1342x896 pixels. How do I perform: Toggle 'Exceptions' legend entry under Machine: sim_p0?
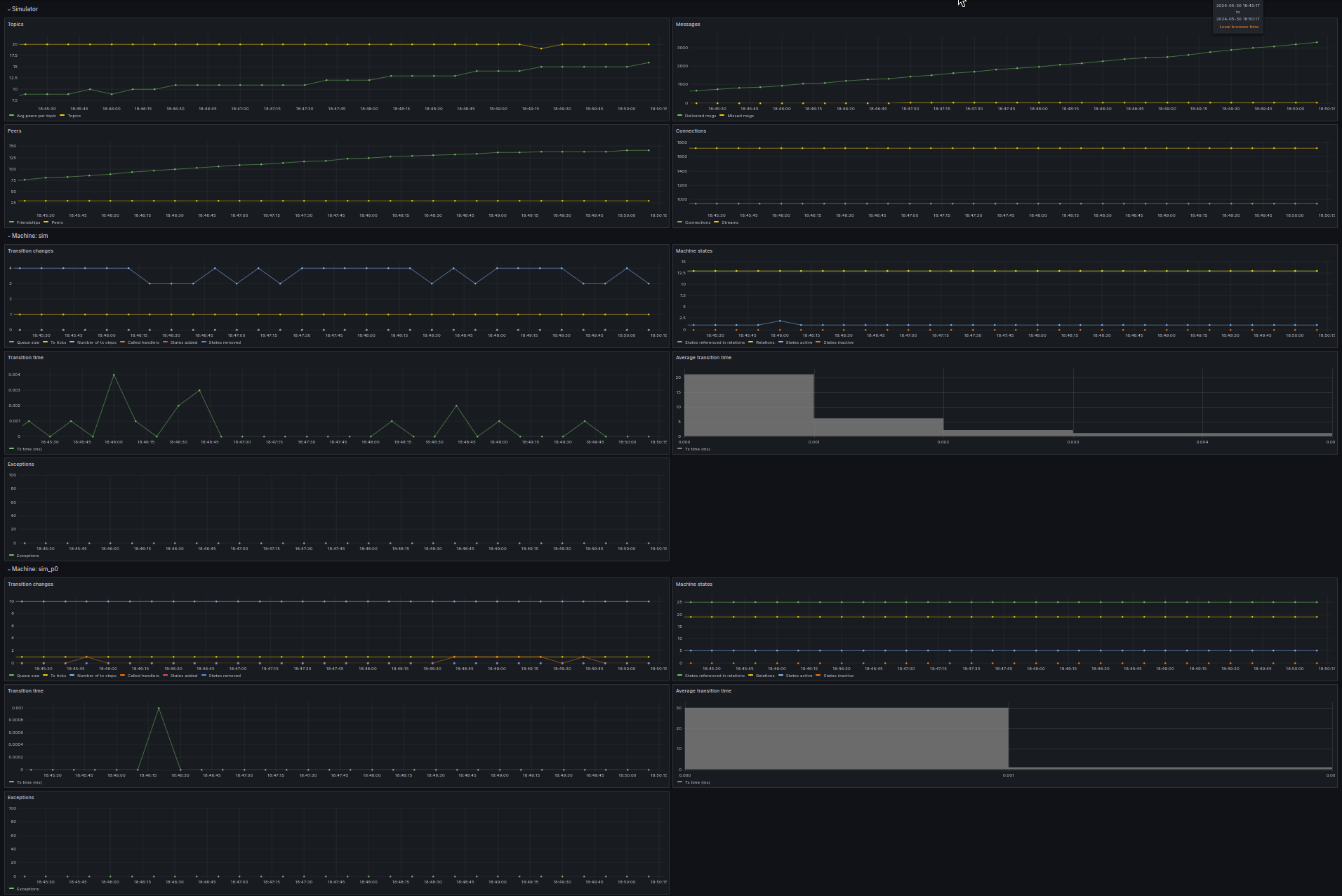pyautogui.click(x=28, y=889)
